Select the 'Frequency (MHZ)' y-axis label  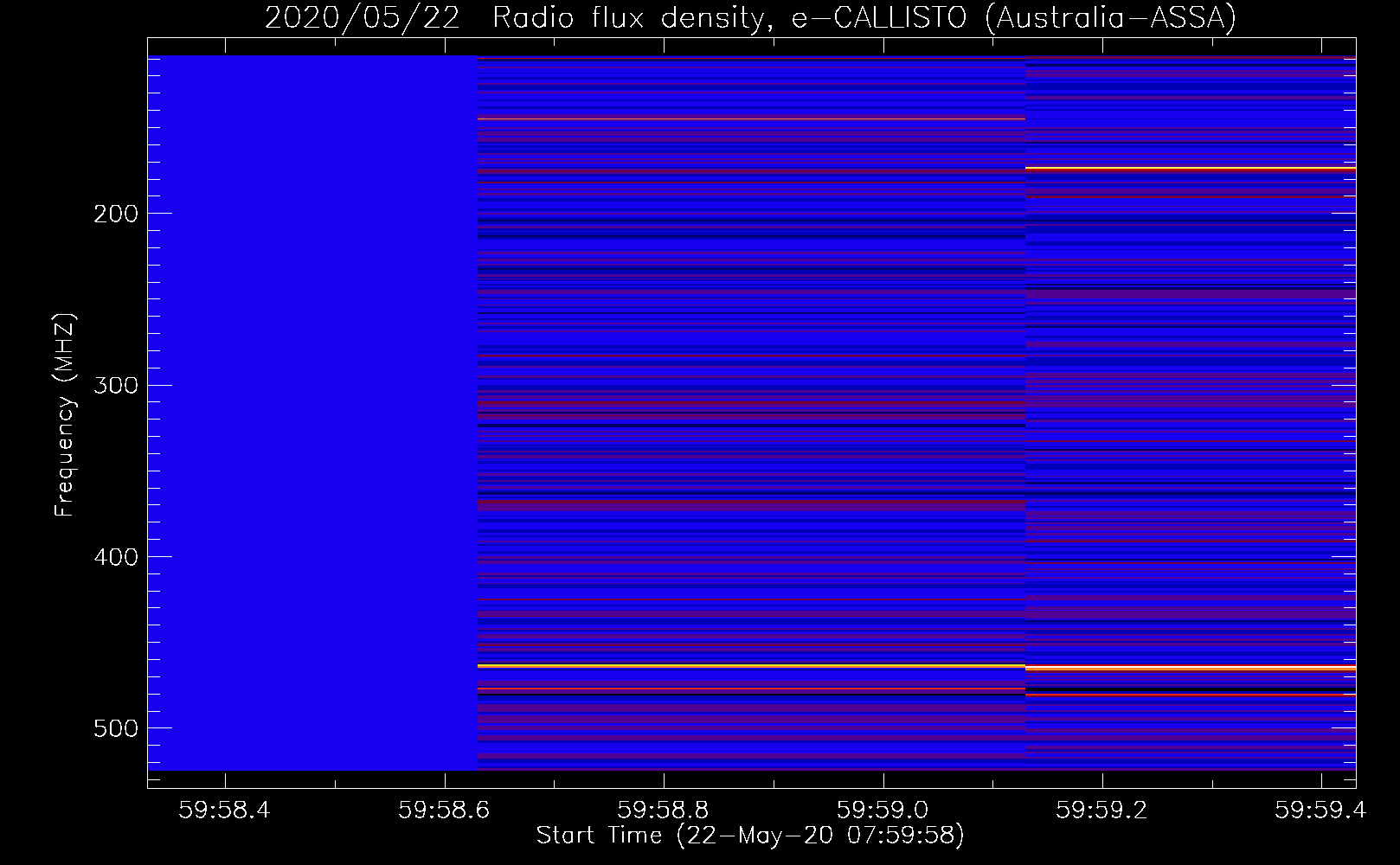[x=65, y=415]
